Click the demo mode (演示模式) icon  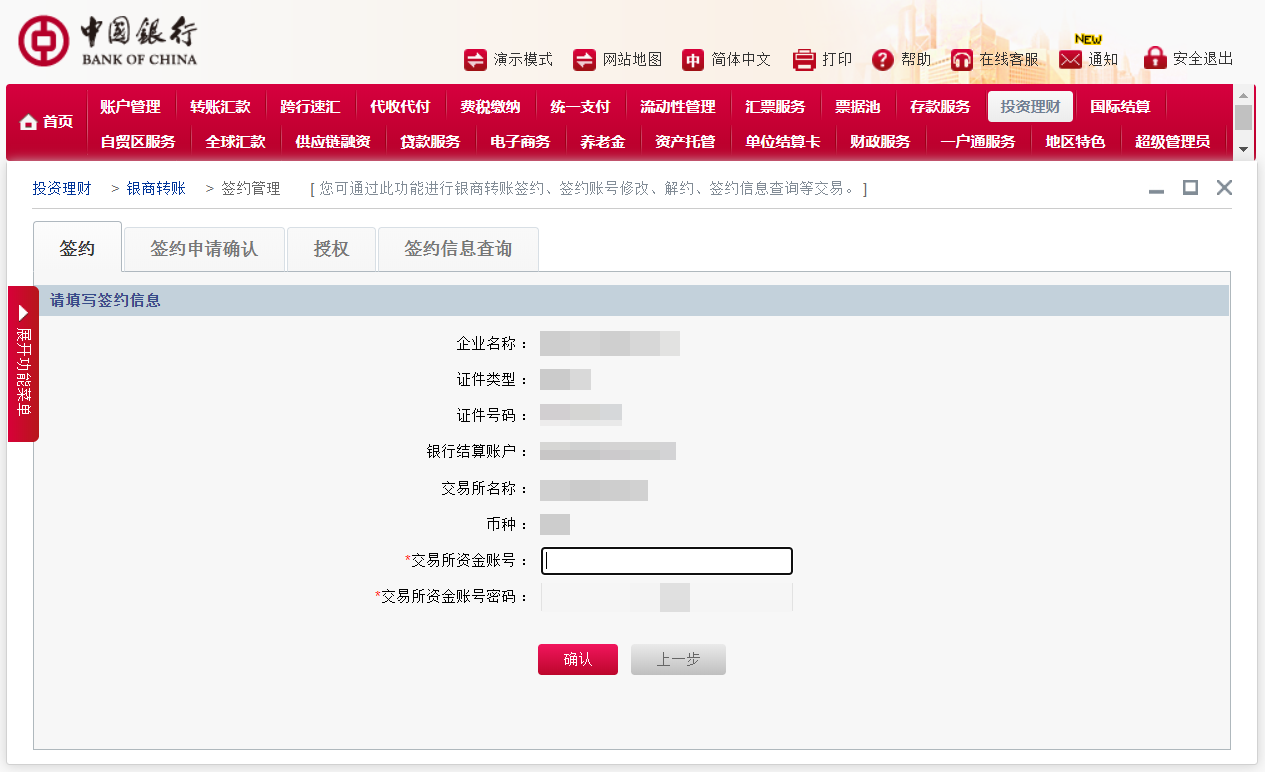(475, 60)
